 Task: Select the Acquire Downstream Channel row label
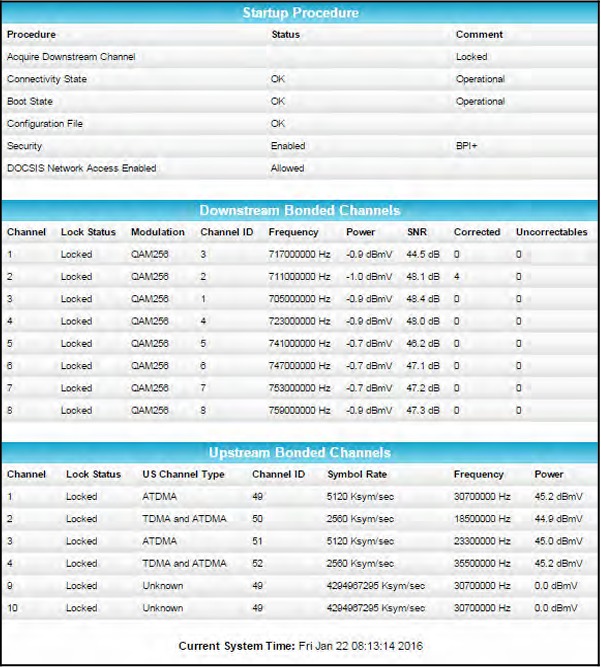click(x=71, y=57)
